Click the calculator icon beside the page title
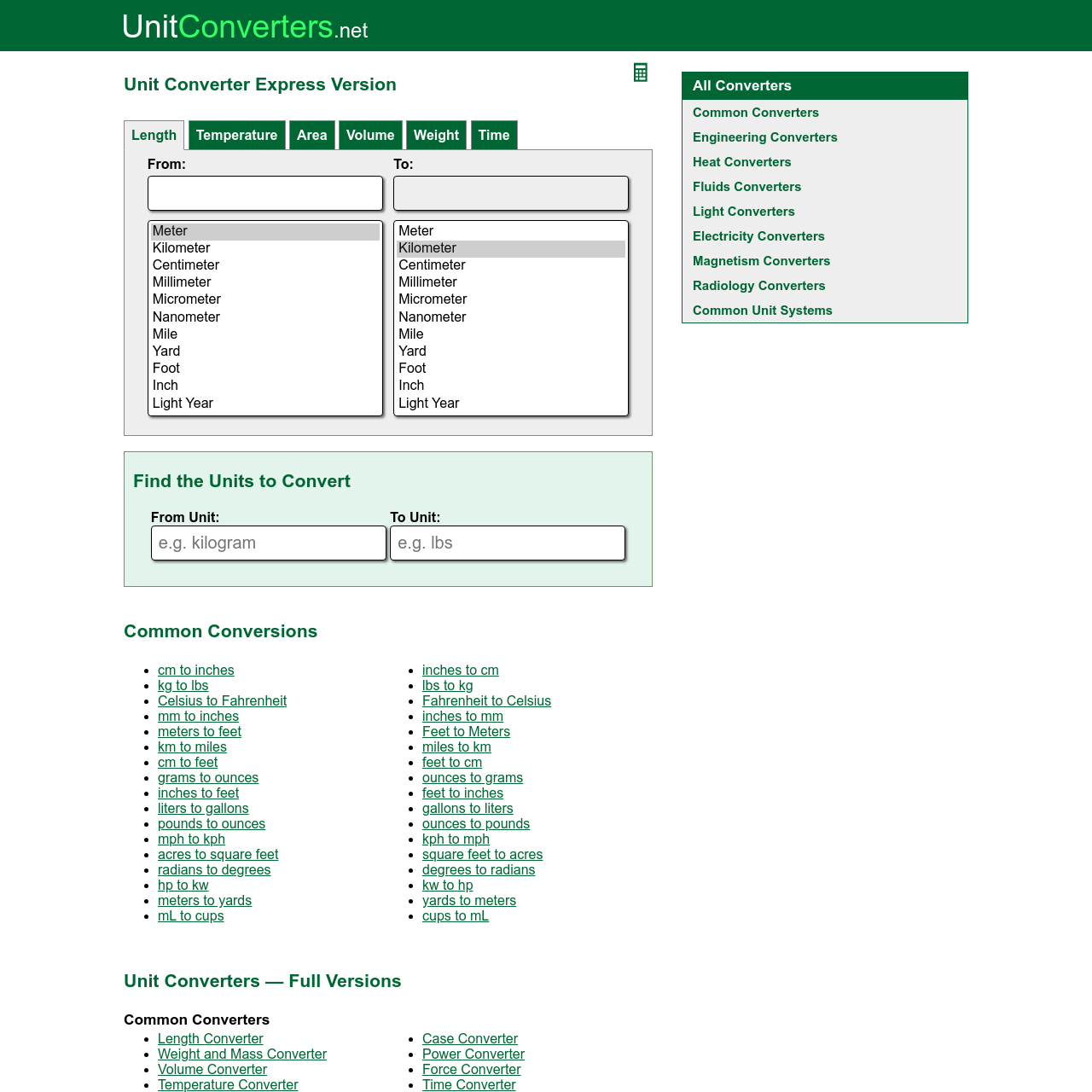This screenshot has width=1092, height=1092. [x=641, y=73]
